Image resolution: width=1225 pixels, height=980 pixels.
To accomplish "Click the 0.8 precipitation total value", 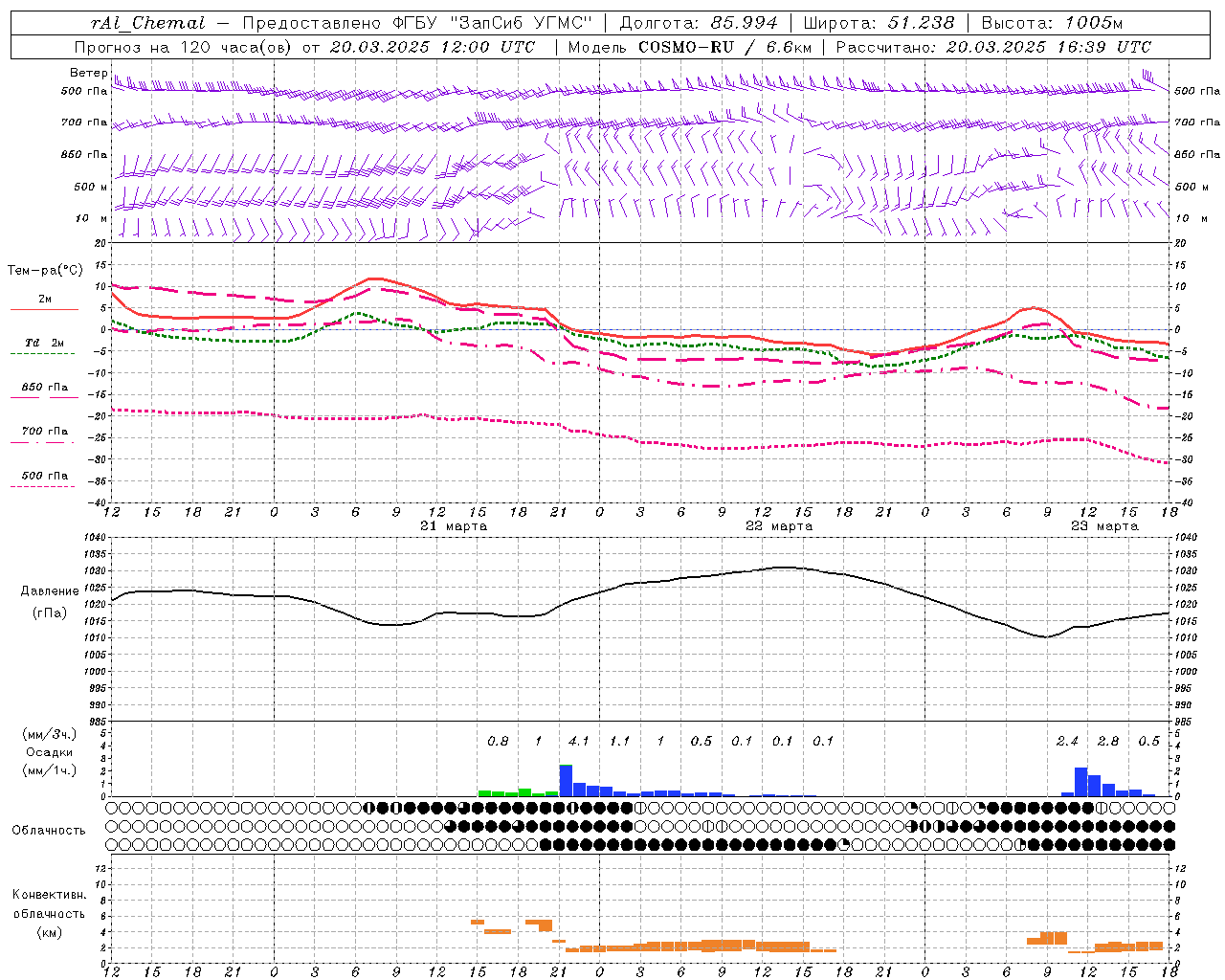I will pyautogui.click(x=498, y=741).
